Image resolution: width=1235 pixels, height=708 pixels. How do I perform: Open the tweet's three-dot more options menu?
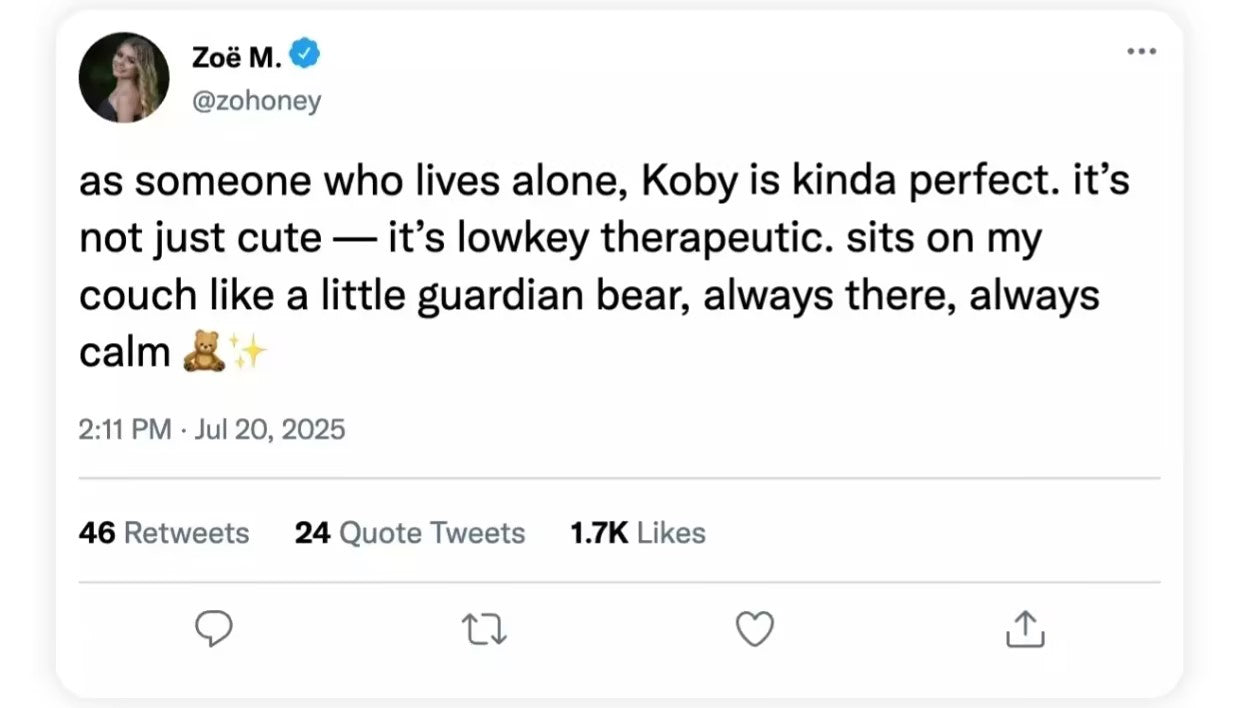[1141, 50]
